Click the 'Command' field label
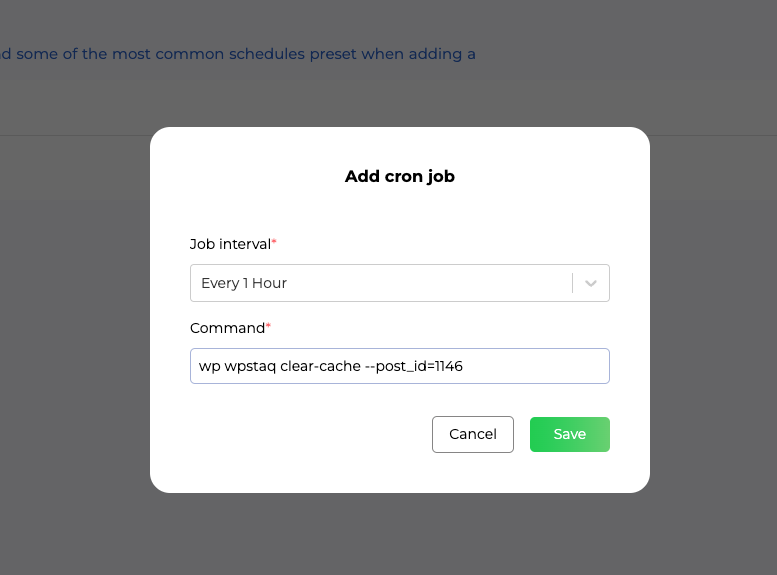Screen dimensions: 777x575 pyautogui.click(x=227, y=328)
